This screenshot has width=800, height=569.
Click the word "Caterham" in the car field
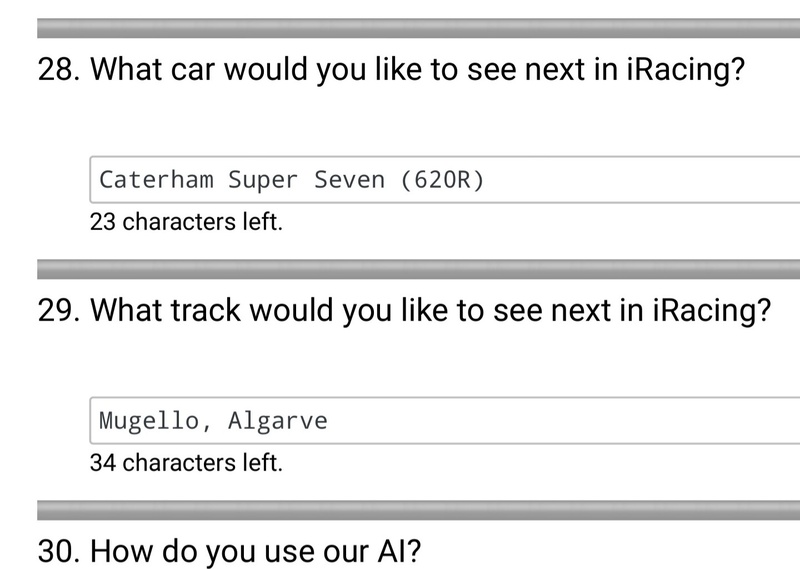click(156, 180)
